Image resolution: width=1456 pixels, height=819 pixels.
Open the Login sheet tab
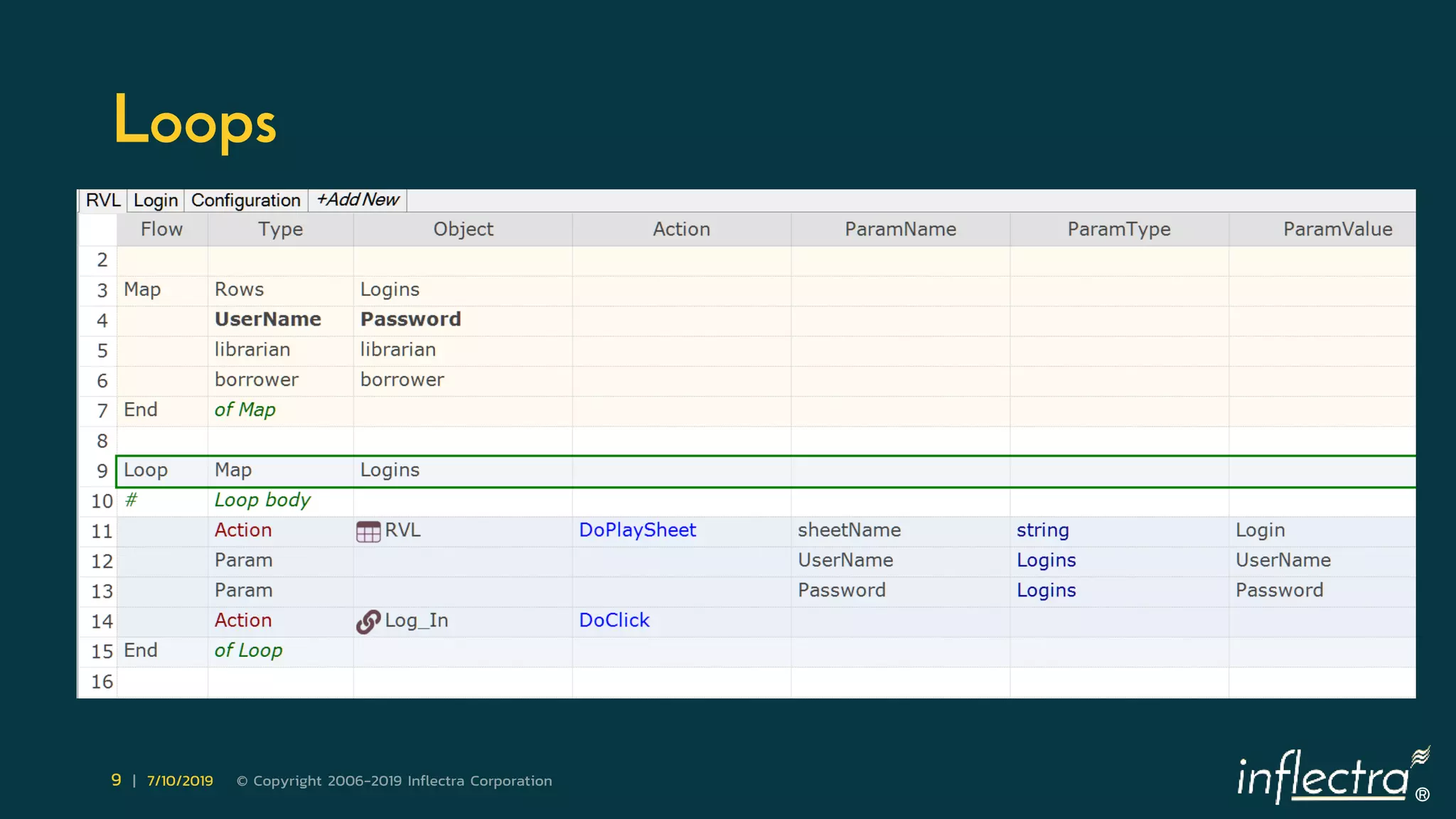pyautogui.click(x=156, y=200)
